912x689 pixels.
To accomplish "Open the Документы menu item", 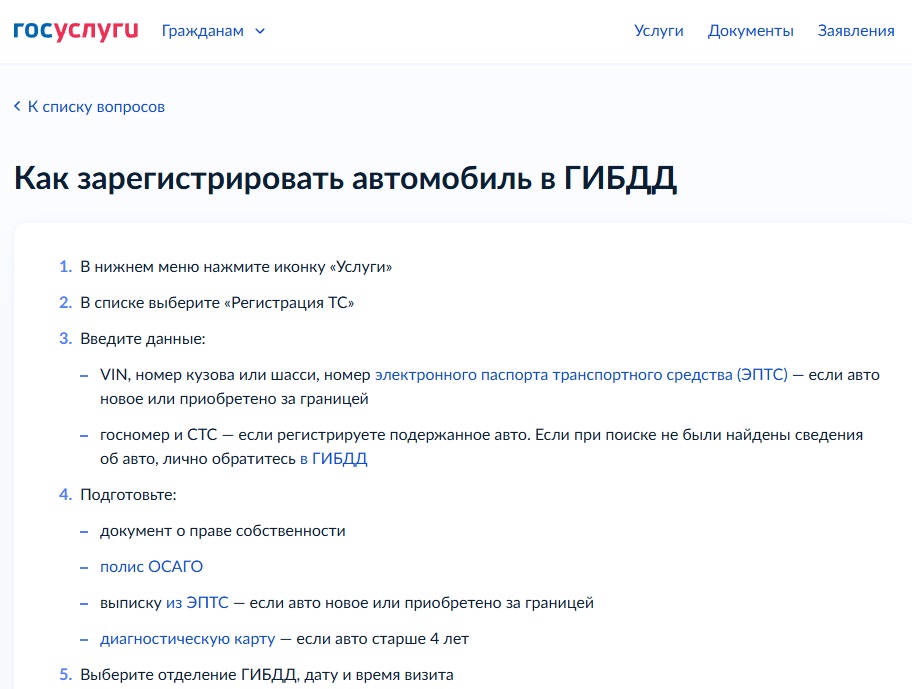I will [x=750, y=31].
